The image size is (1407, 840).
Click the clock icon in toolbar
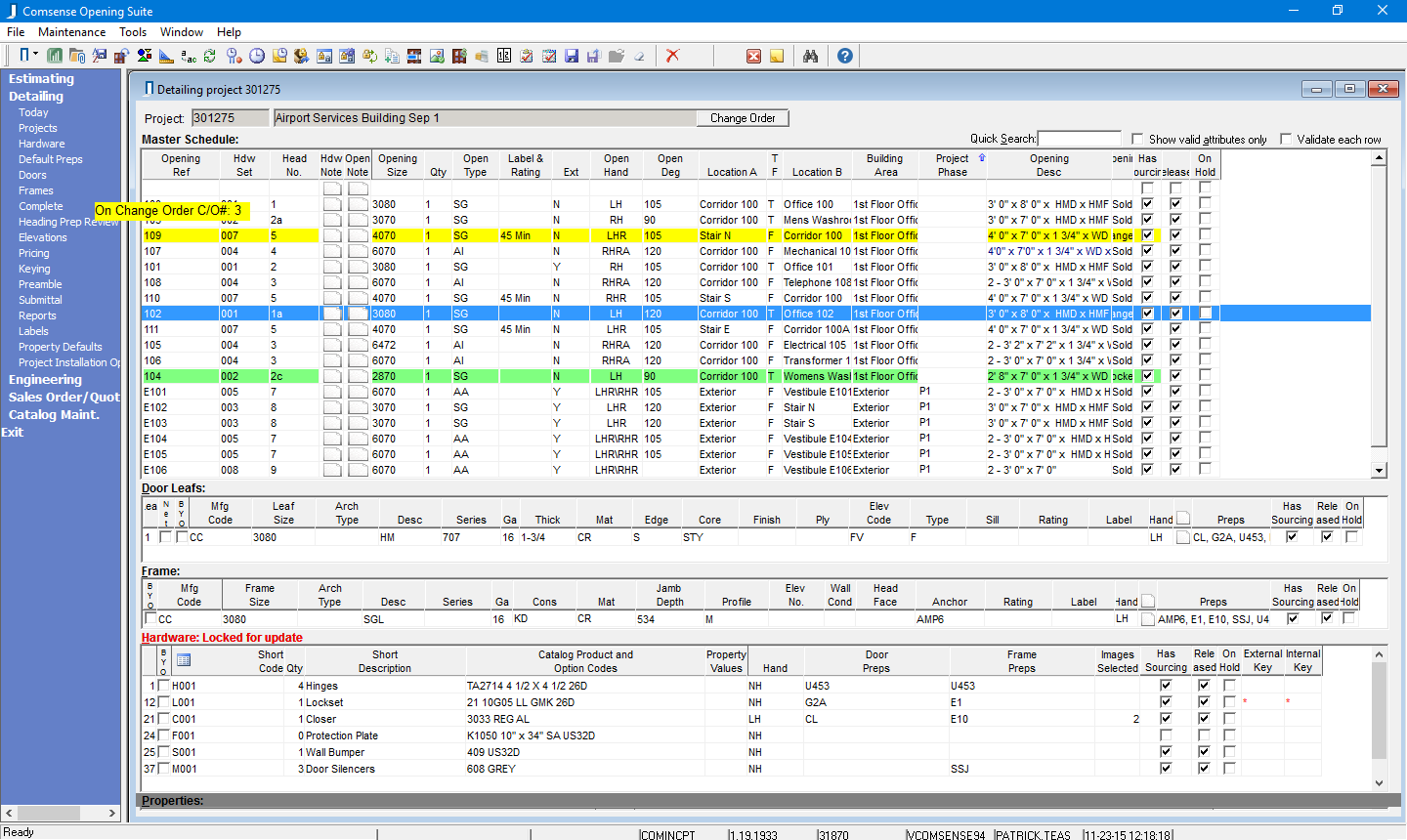257,56
